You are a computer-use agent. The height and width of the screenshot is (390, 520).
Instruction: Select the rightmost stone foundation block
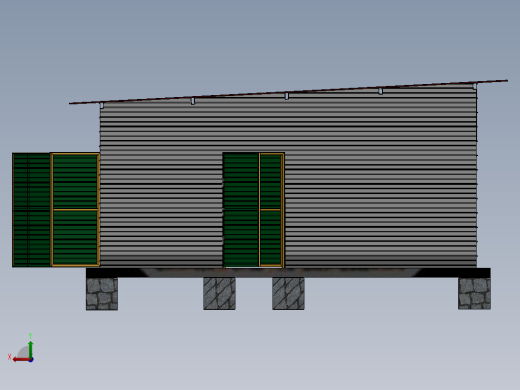point(474,293)
